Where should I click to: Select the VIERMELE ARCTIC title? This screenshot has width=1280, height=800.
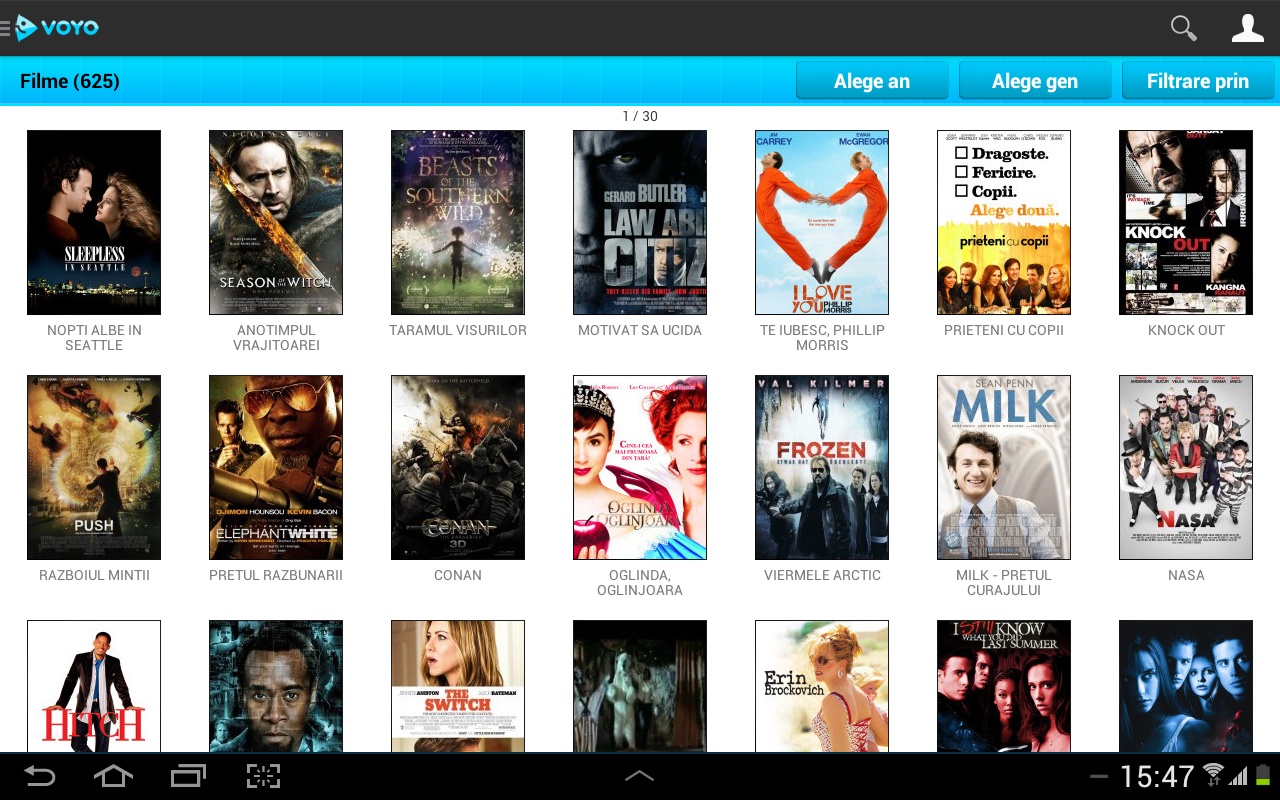[822, 575]
